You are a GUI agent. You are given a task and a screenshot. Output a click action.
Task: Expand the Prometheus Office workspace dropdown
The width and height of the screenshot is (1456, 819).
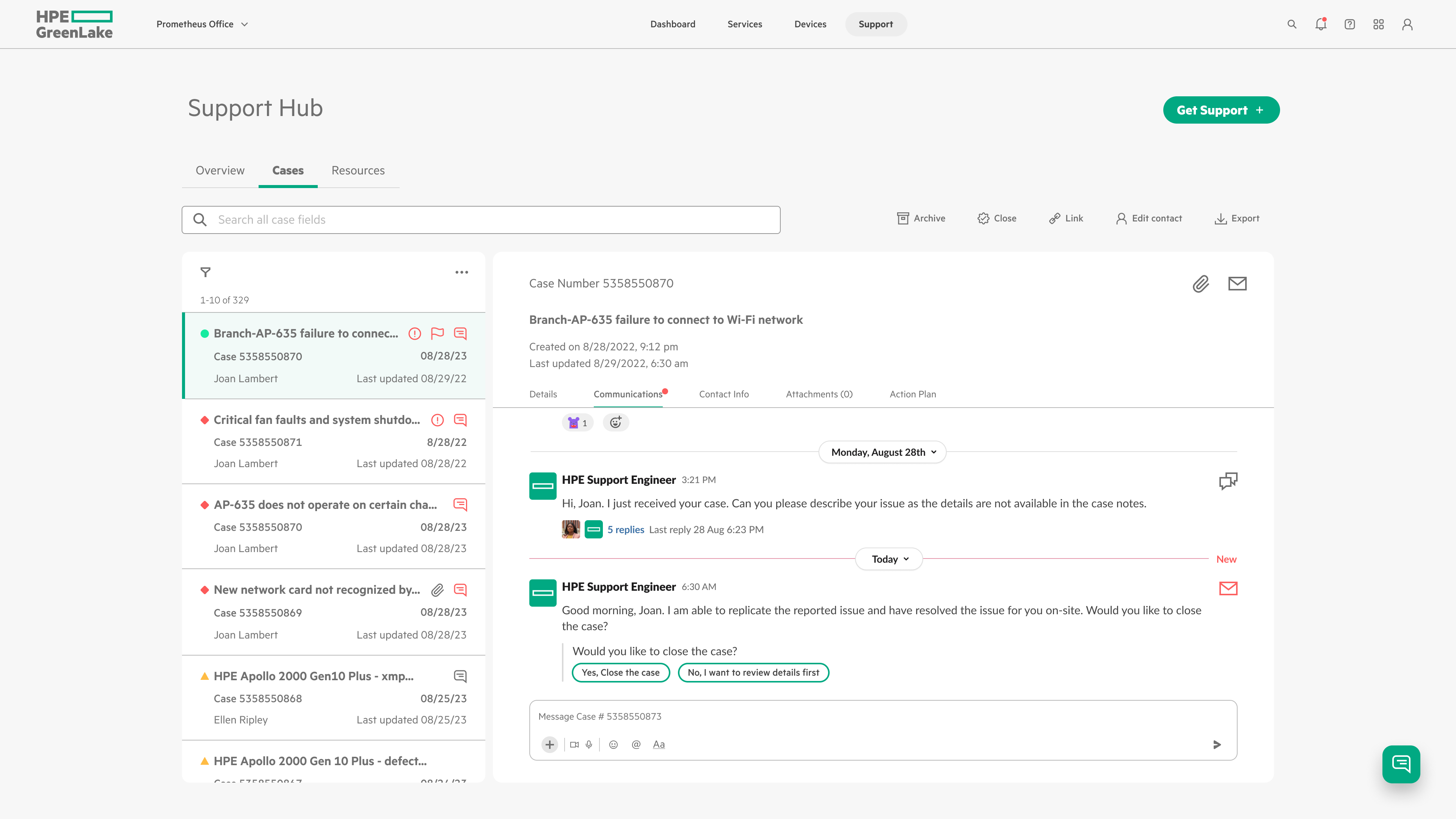[x=202, y=24]
